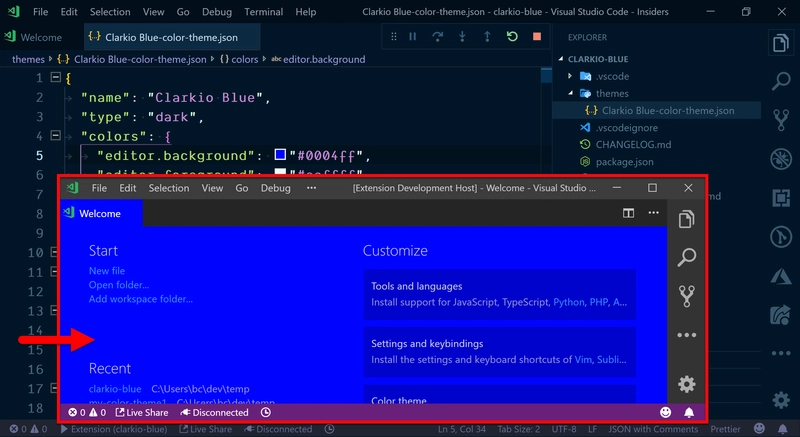Open the File menu in main window
Viewport: 800px width, 437px height.
40,12
